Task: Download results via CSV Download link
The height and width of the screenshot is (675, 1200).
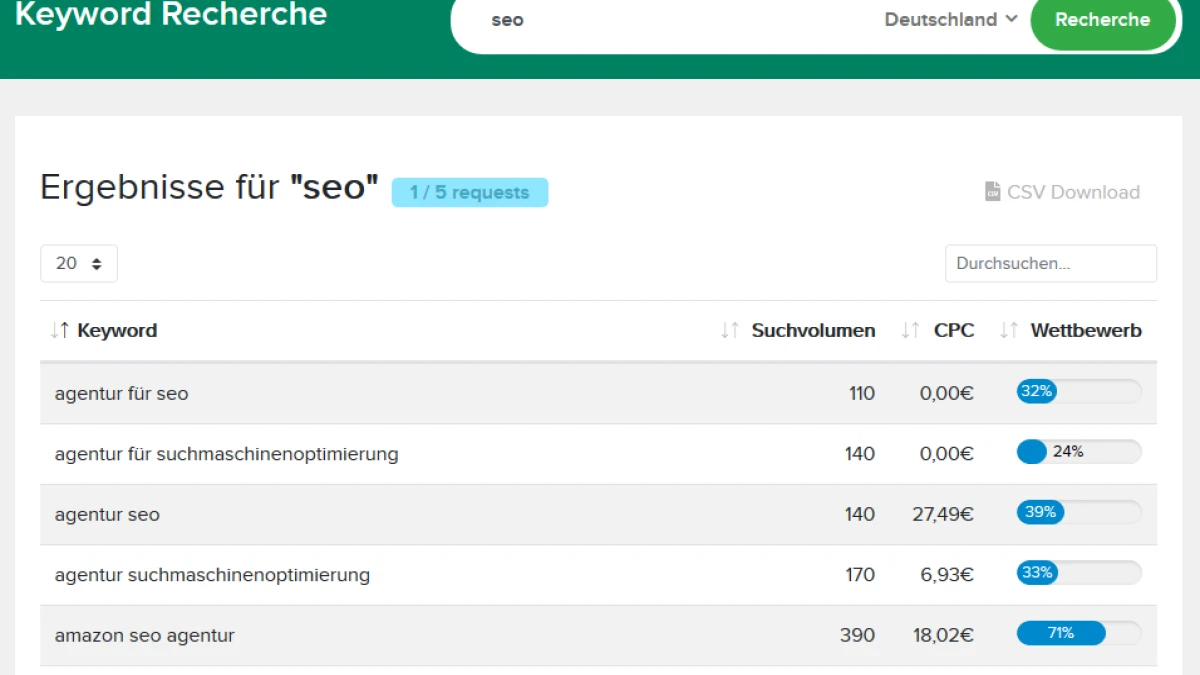Action: pyautogui.click(x=1062, y=192)
